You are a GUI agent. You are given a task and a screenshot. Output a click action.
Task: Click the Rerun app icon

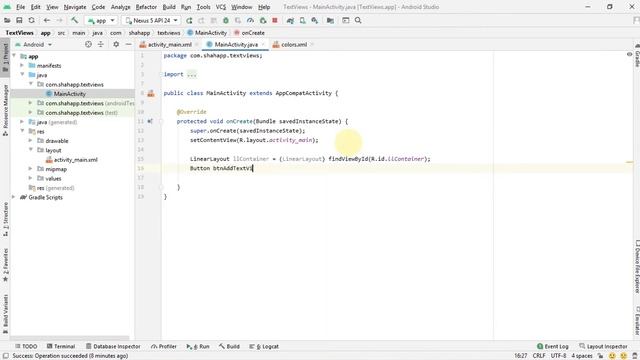(189, 20)
